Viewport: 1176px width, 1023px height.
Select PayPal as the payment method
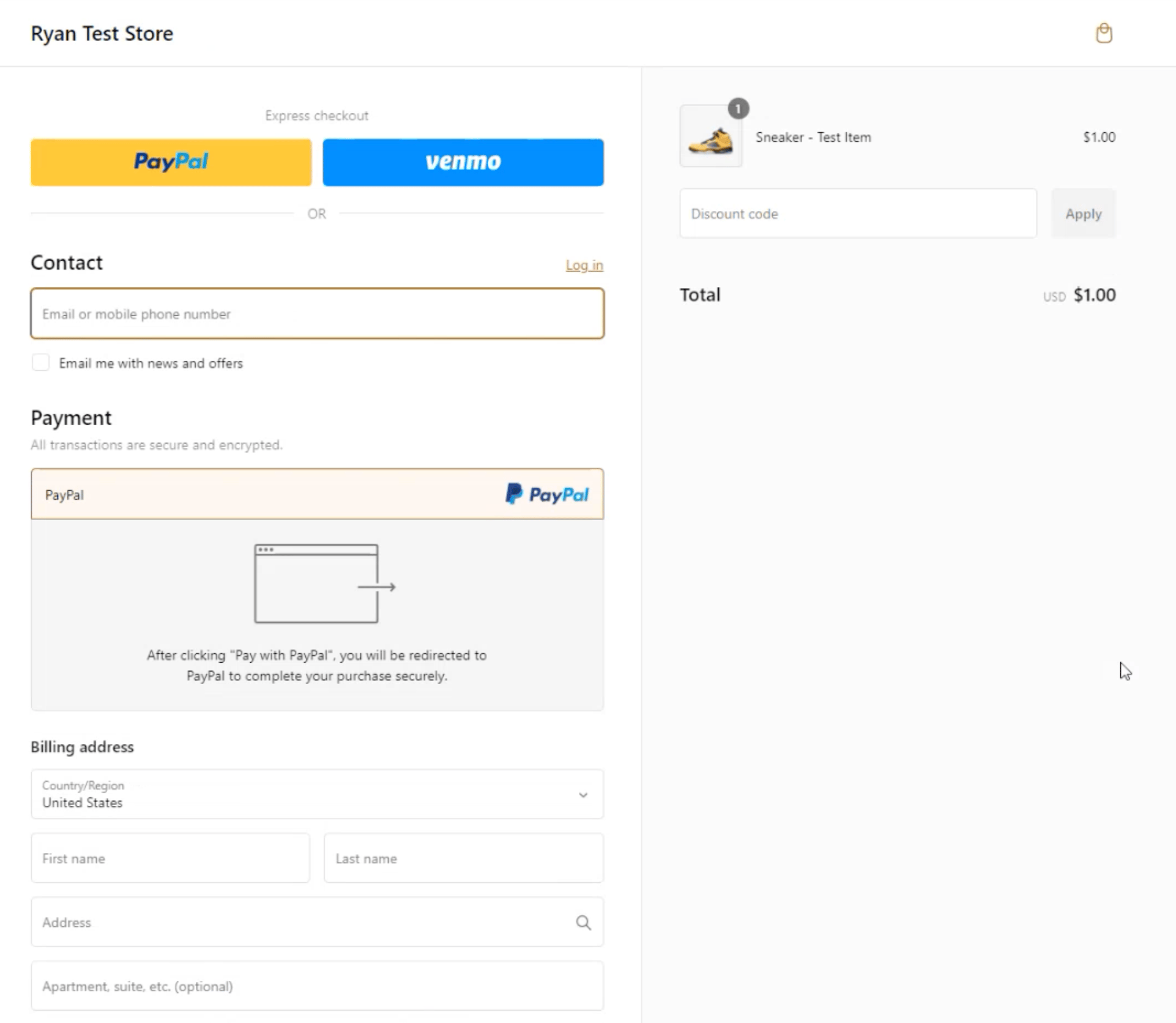click(x=317, y=494)
